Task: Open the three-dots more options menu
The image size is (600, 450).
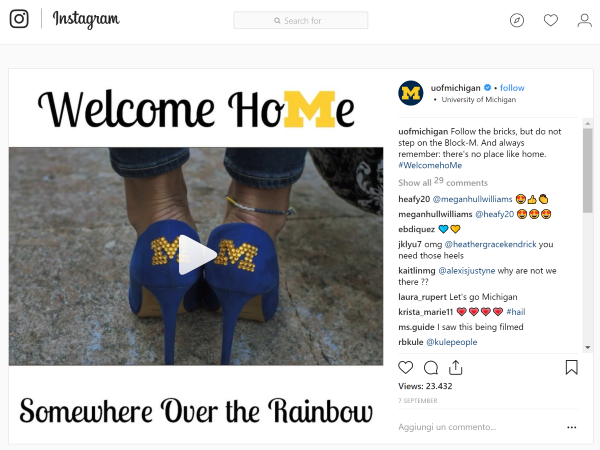Action: (x=572, y=427)
